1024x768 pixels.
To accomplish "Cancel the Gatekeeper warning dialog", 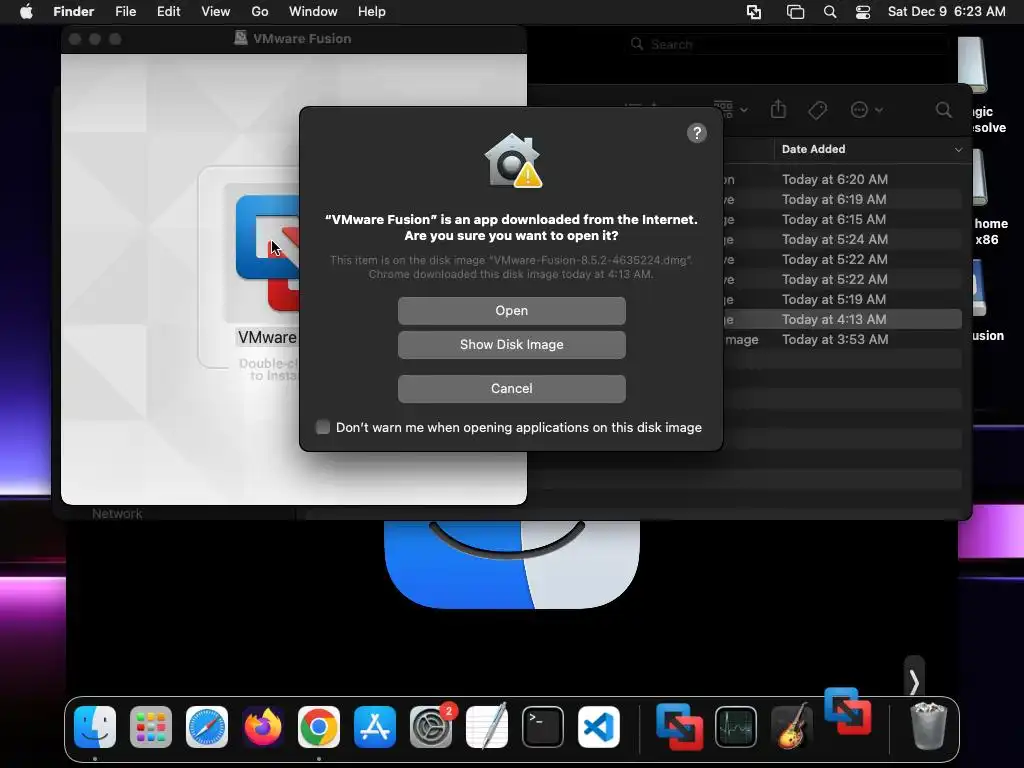I will [x=511, y=389].
